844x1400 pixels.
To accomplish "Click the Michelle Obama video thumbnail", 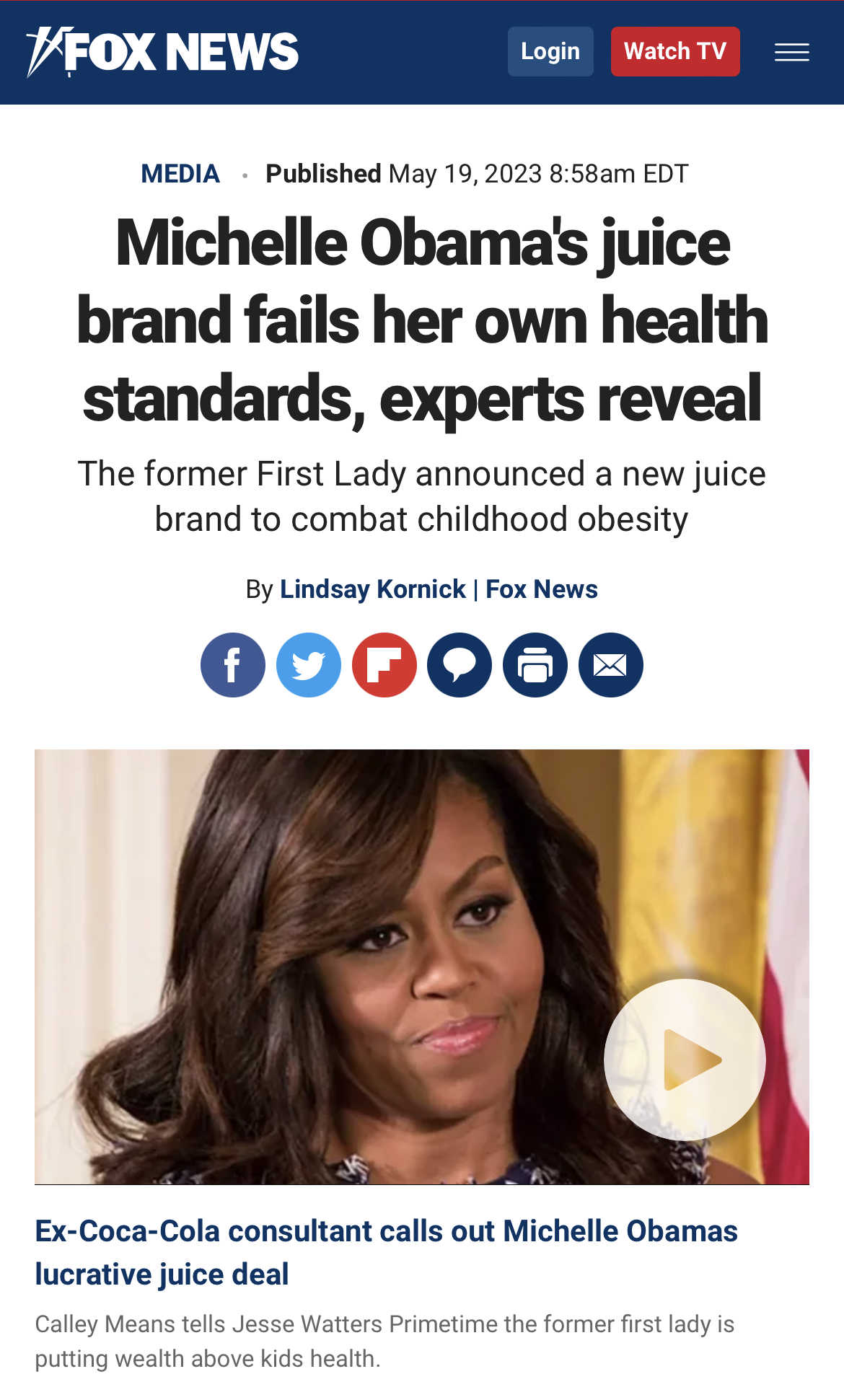I will click(422, 967).
